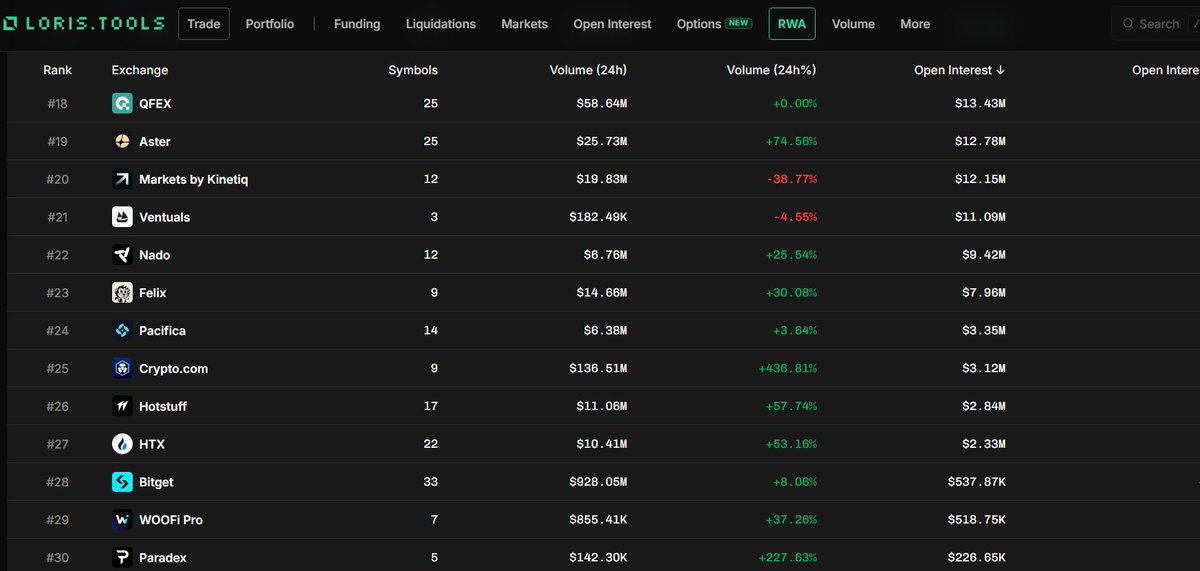Click the $537.87K open interest value

977,482
